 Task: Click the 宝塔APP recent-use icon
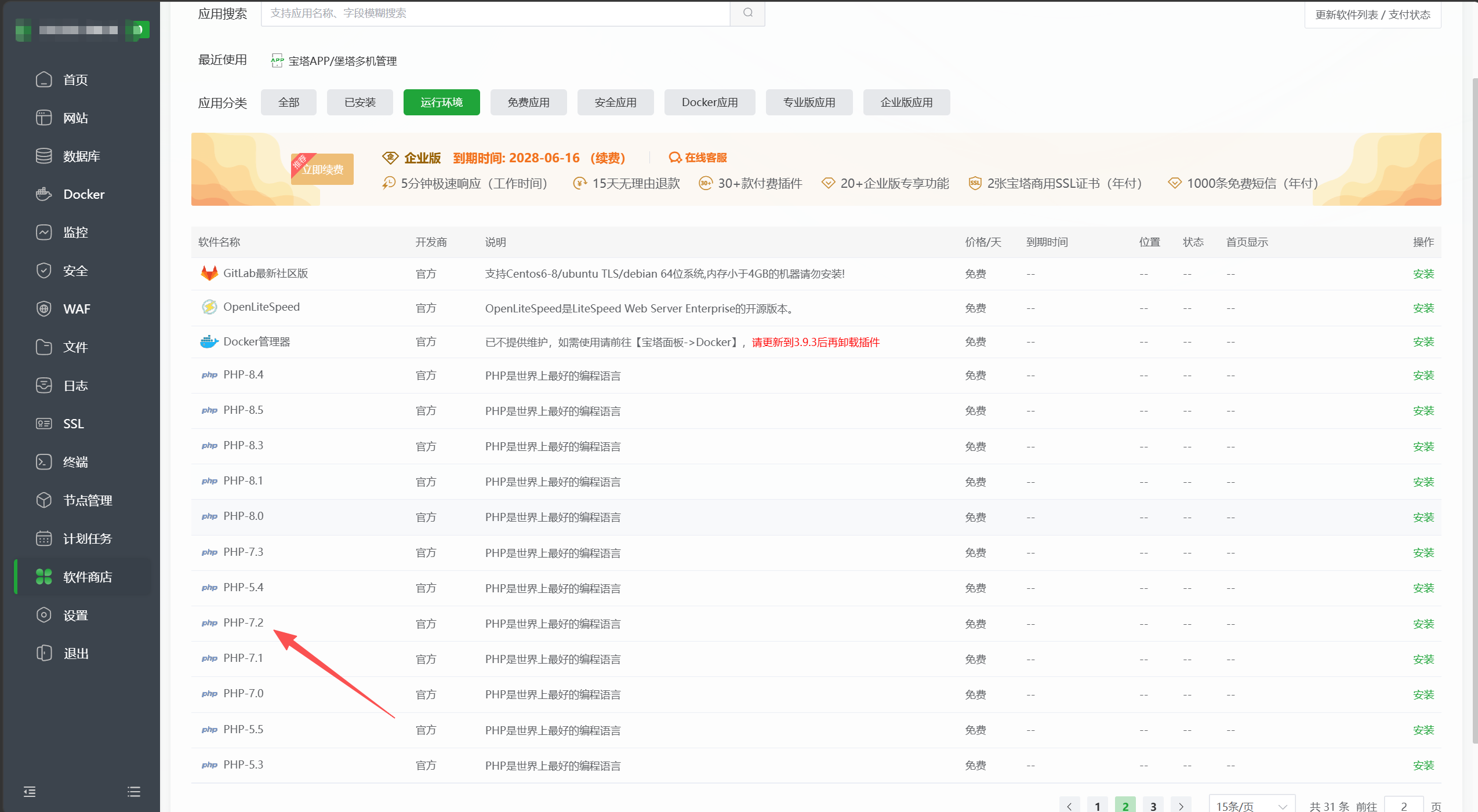pyautogui.click(x=277, y=61)
